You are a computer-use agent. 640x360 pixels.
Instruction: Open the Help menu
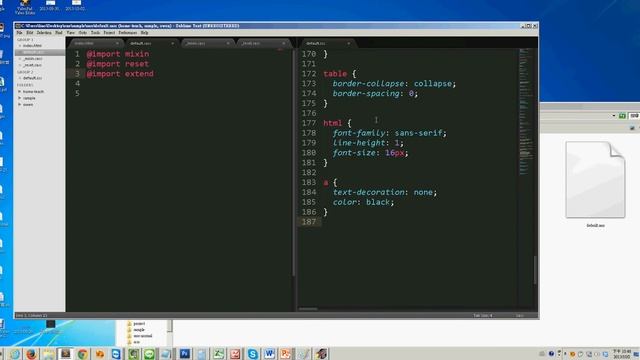tap(144, 33)
